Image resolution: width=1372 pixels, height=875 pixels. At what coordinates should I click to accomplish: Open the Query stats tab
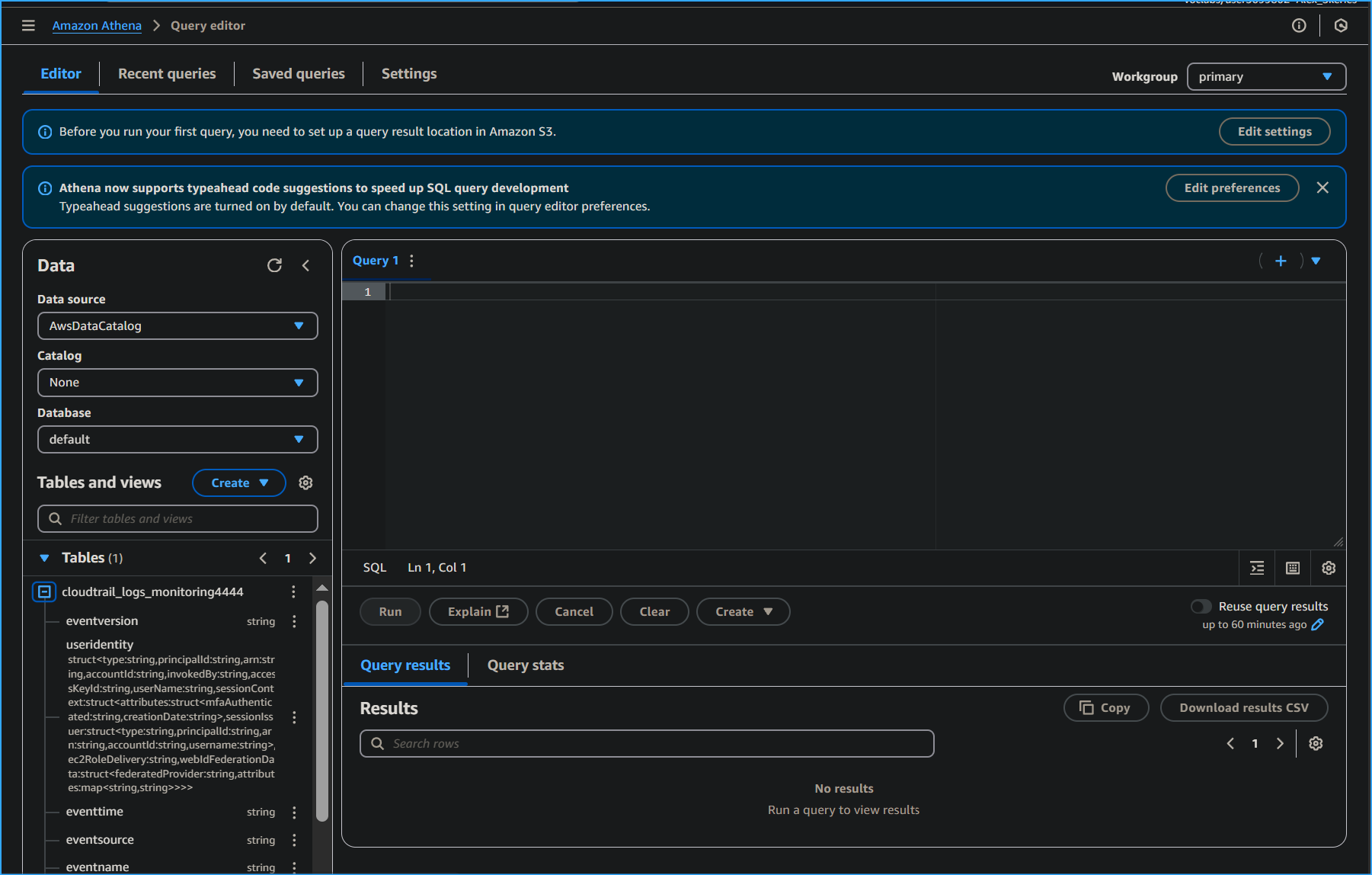click(x=525, y=665)
